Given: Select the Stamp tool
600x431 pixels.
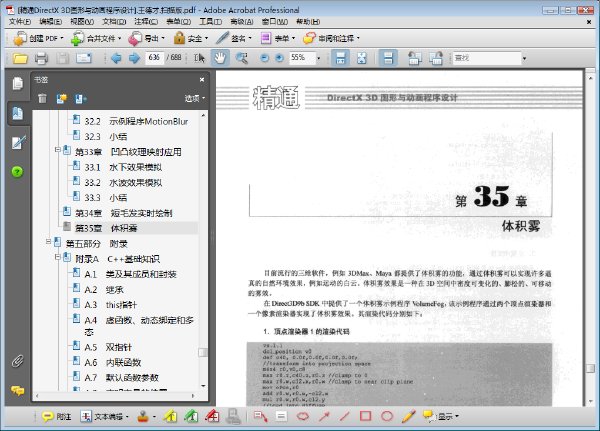Looking at the screenshot, I should pos(143,416).
